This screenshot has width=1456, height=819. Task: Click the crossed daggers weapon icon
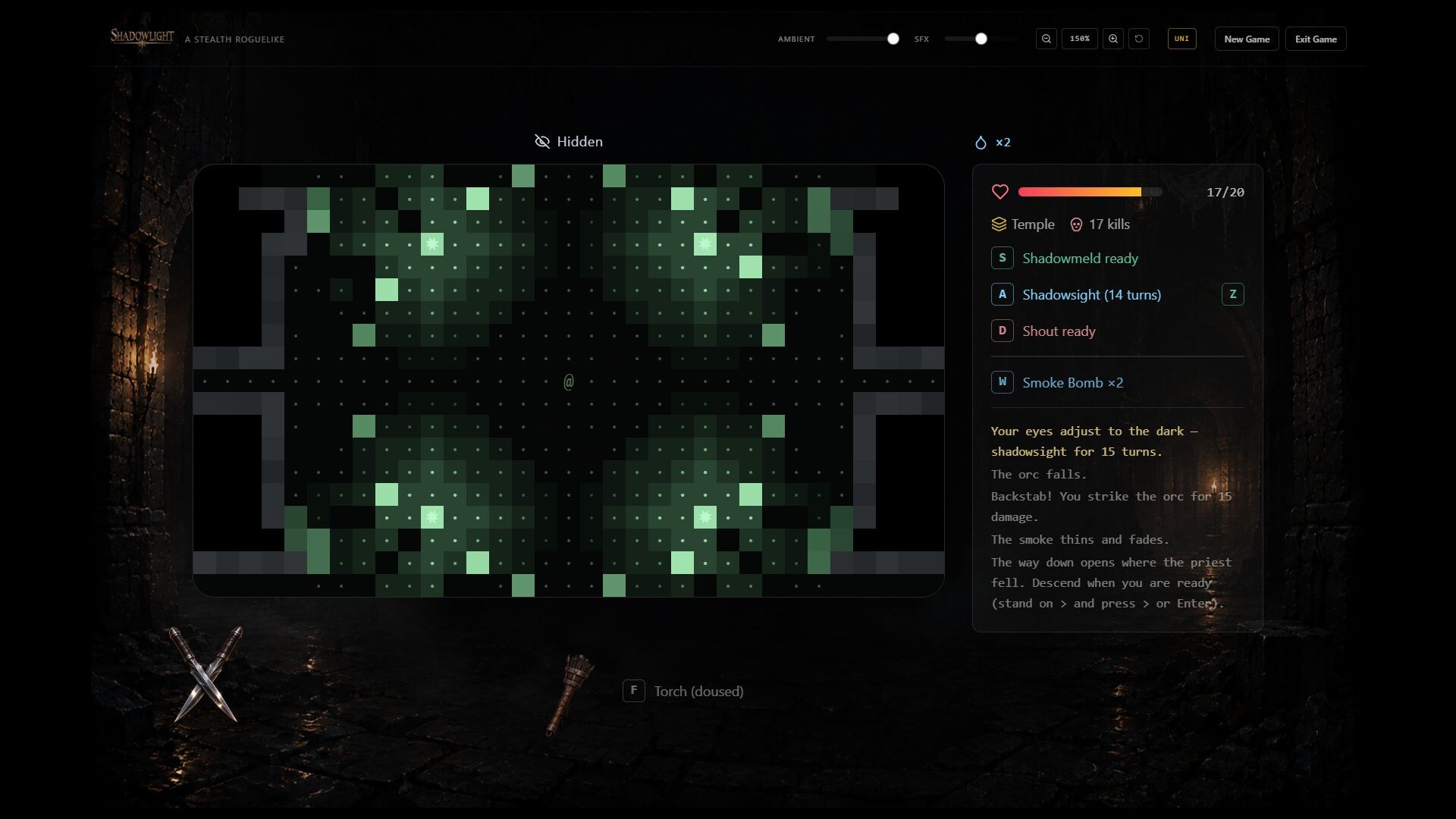(x=206, y=674)
